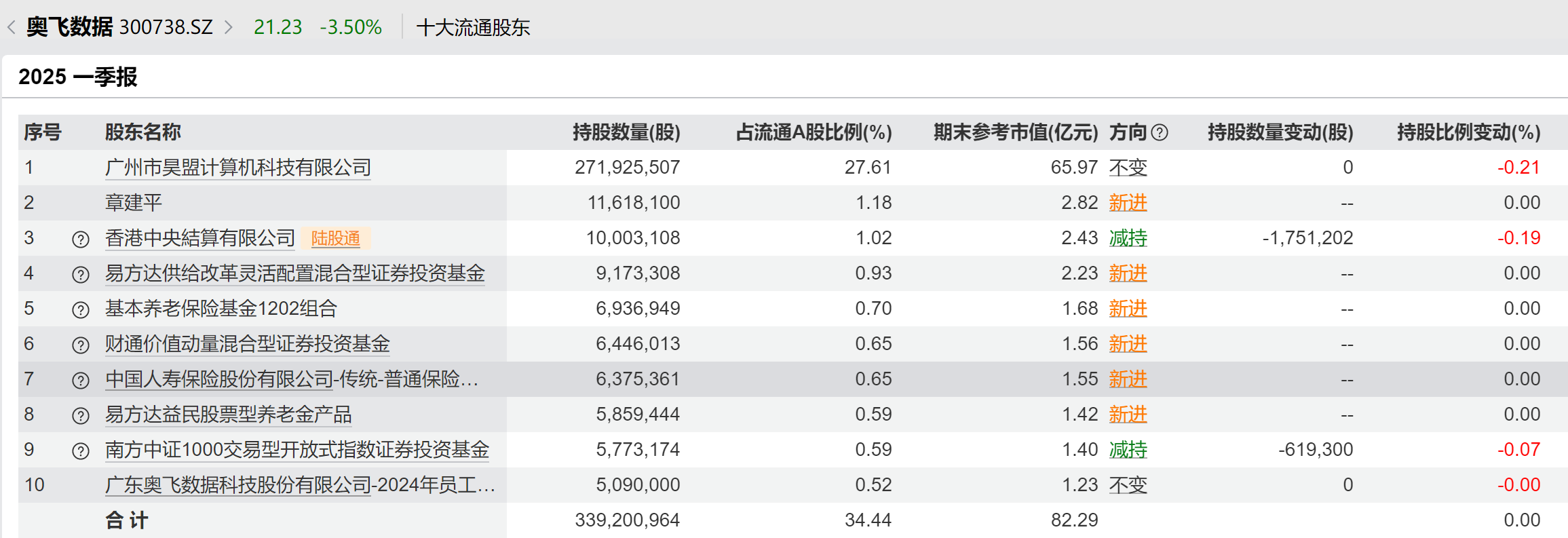Open 香港中央结算有限公司 shareholder link
Image resolution: width=1568 pixels, height=538 pixels.
coord(199,238)
